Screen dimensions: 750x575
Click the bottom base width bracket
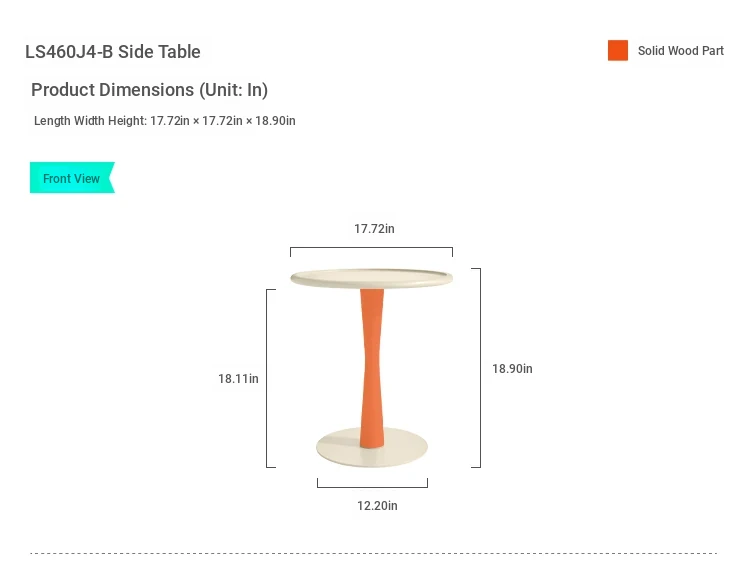tap(372, 483)
